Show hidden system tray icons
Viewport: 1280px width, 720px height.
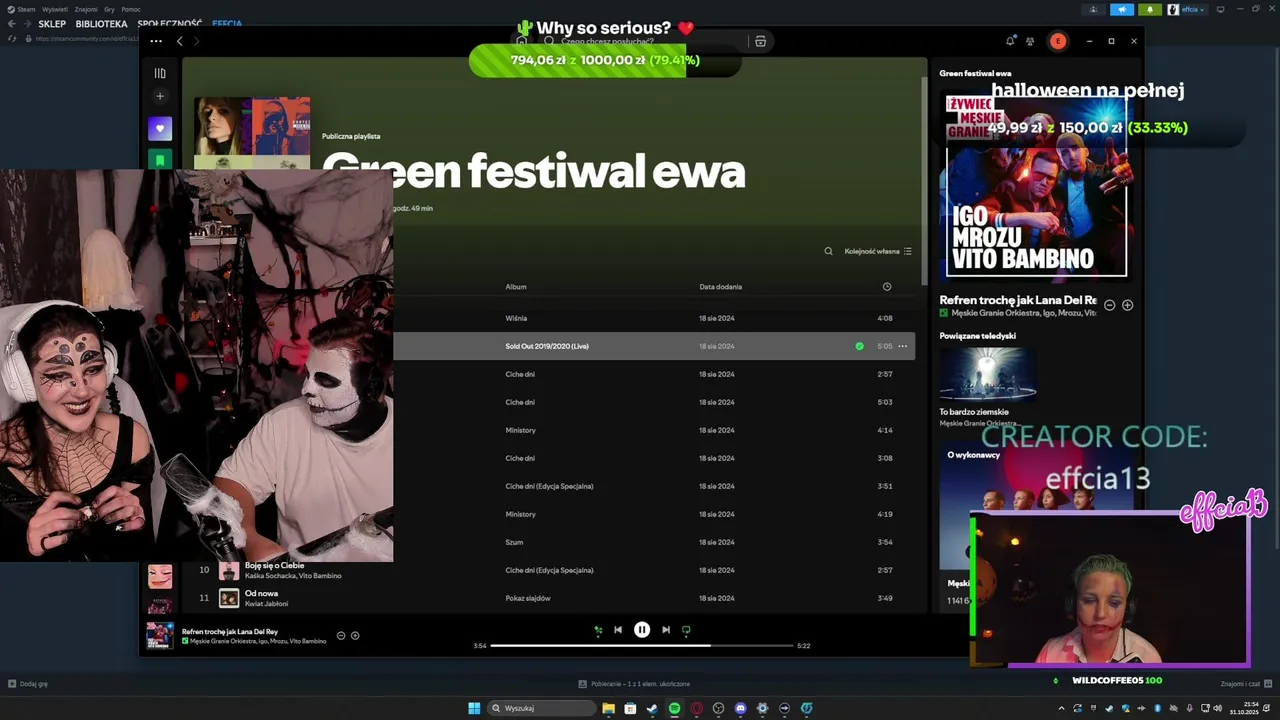click(1061, 708)
